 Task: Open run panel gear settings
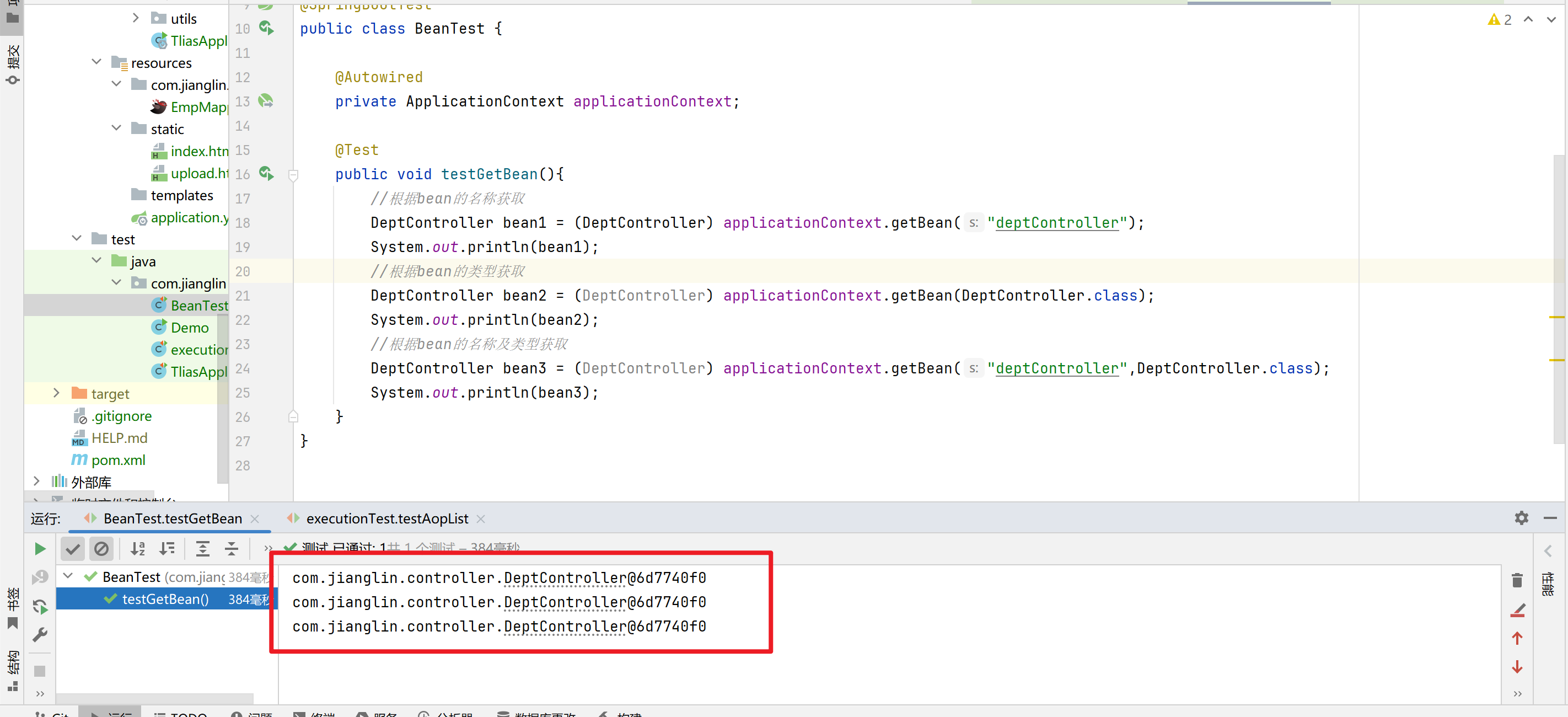tap(1521, 518)
